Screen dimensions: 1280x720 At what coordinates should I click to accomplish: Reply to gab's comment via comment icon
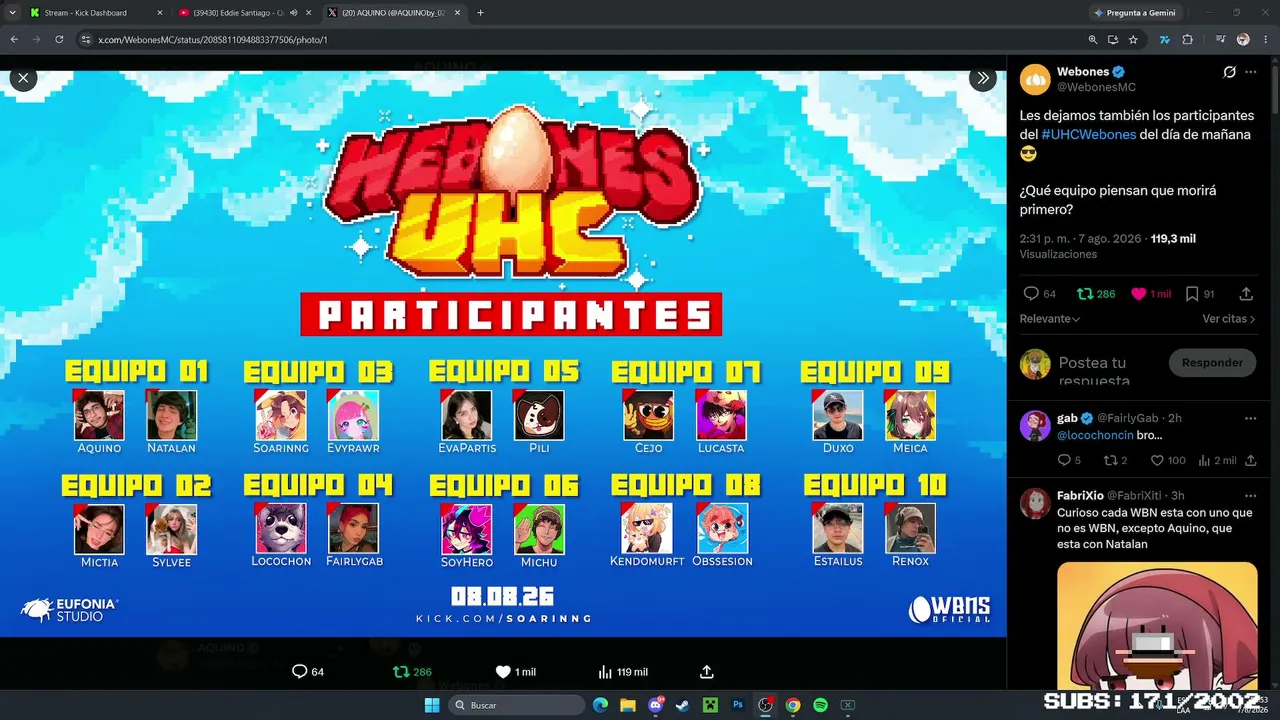coord(1064,460)
